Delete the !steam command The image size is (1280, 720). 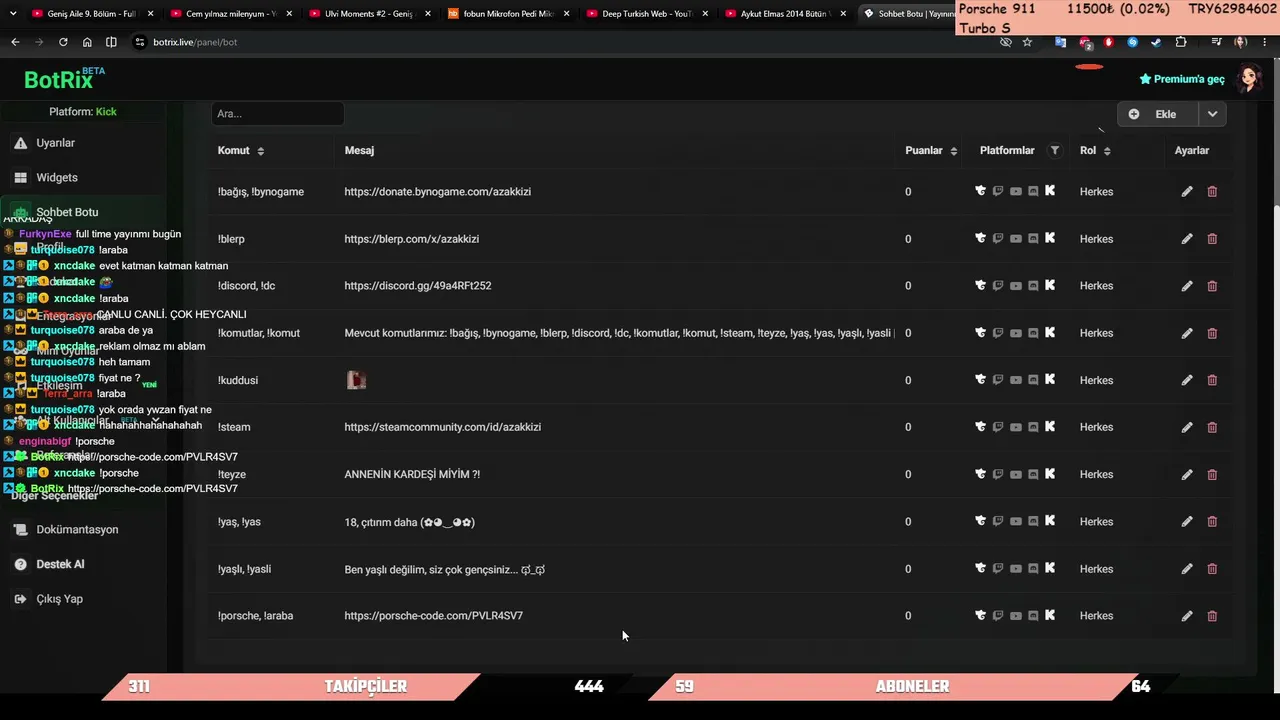[x=1212, y=427]
